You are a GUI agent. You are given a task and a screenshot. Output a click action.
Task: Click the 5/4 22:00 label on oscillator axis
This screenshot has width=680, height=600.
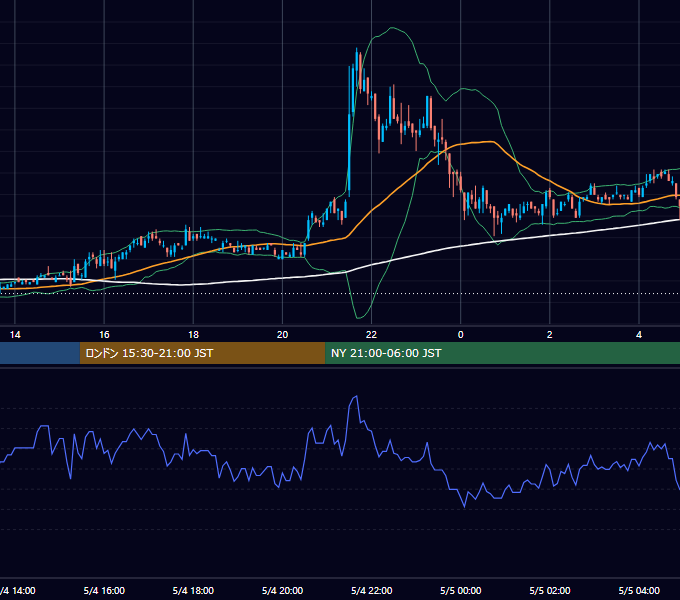coord(372,590)
